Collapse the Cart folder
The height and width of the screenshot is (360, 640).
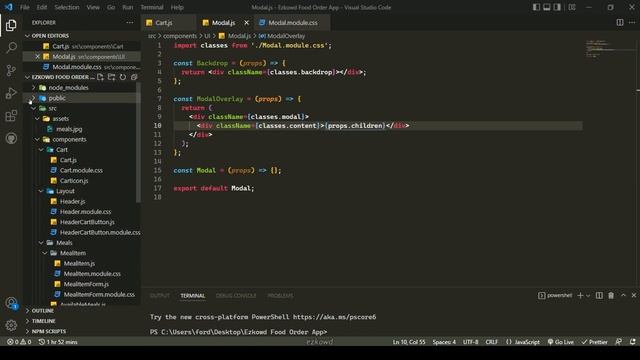[x=41, y=150]
